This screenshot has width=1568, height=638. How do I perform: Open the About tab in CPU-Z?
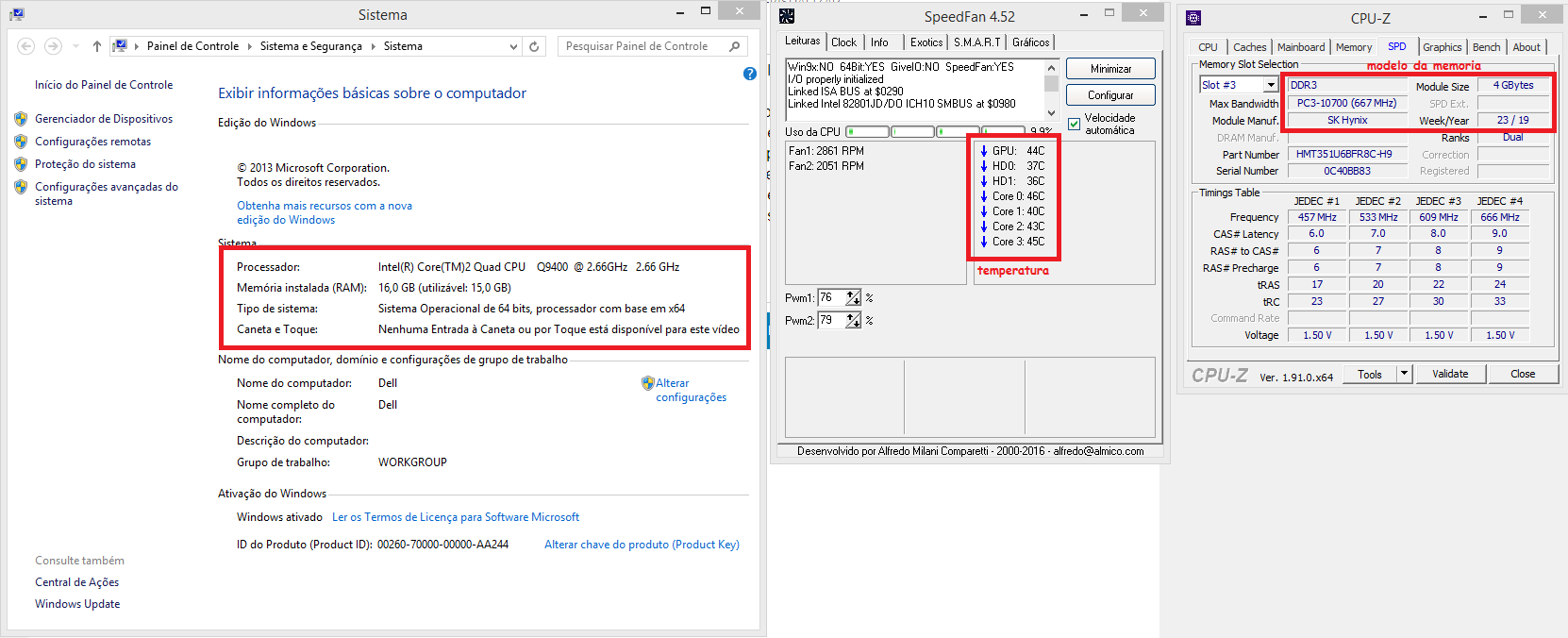pos(1526,47)
